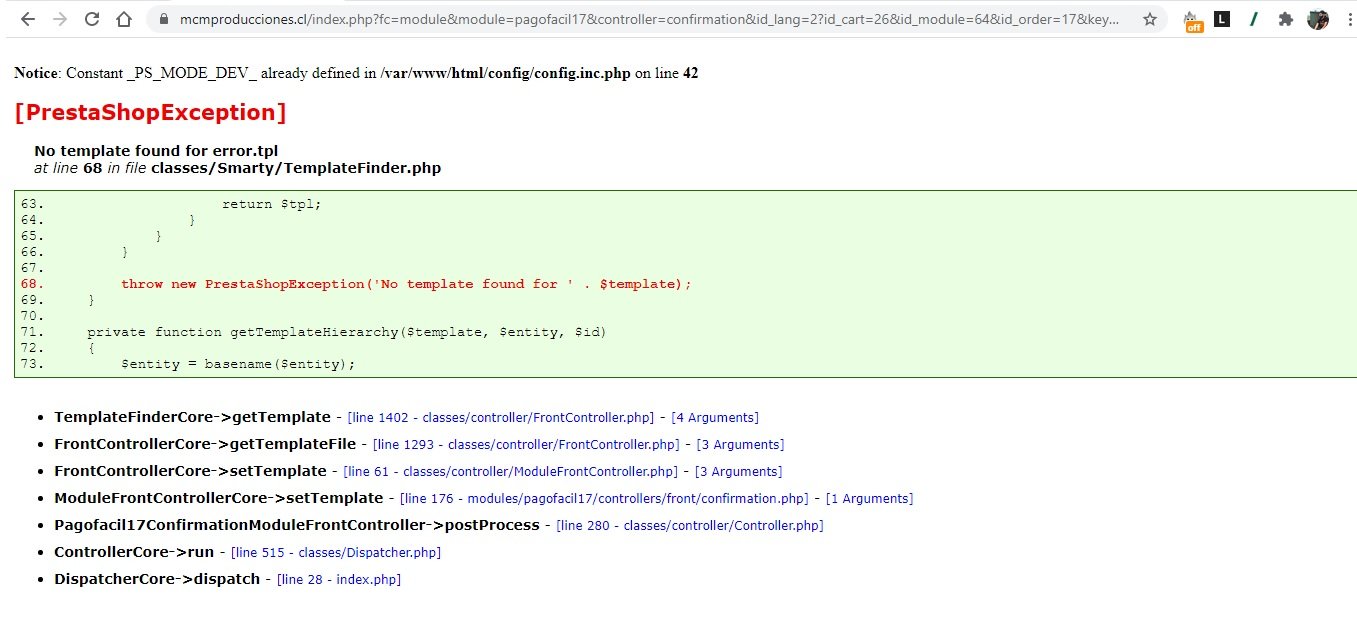View site security lock info
The width and height of the screenshot is (1357, 624).
(x=163, y=19)
